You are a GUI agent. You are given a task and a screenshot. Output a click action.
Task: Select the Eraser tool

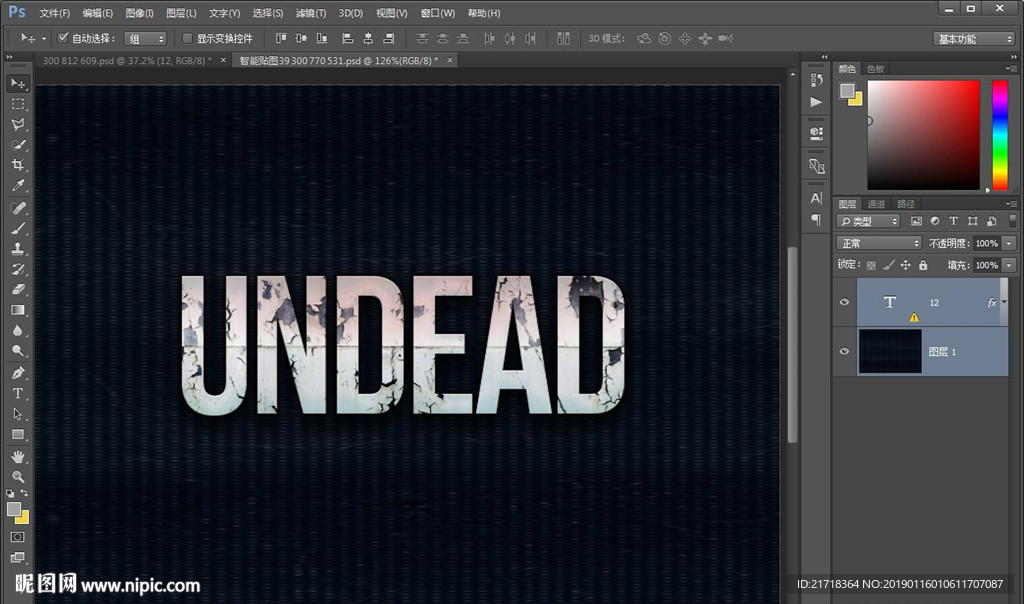(18, 289)
